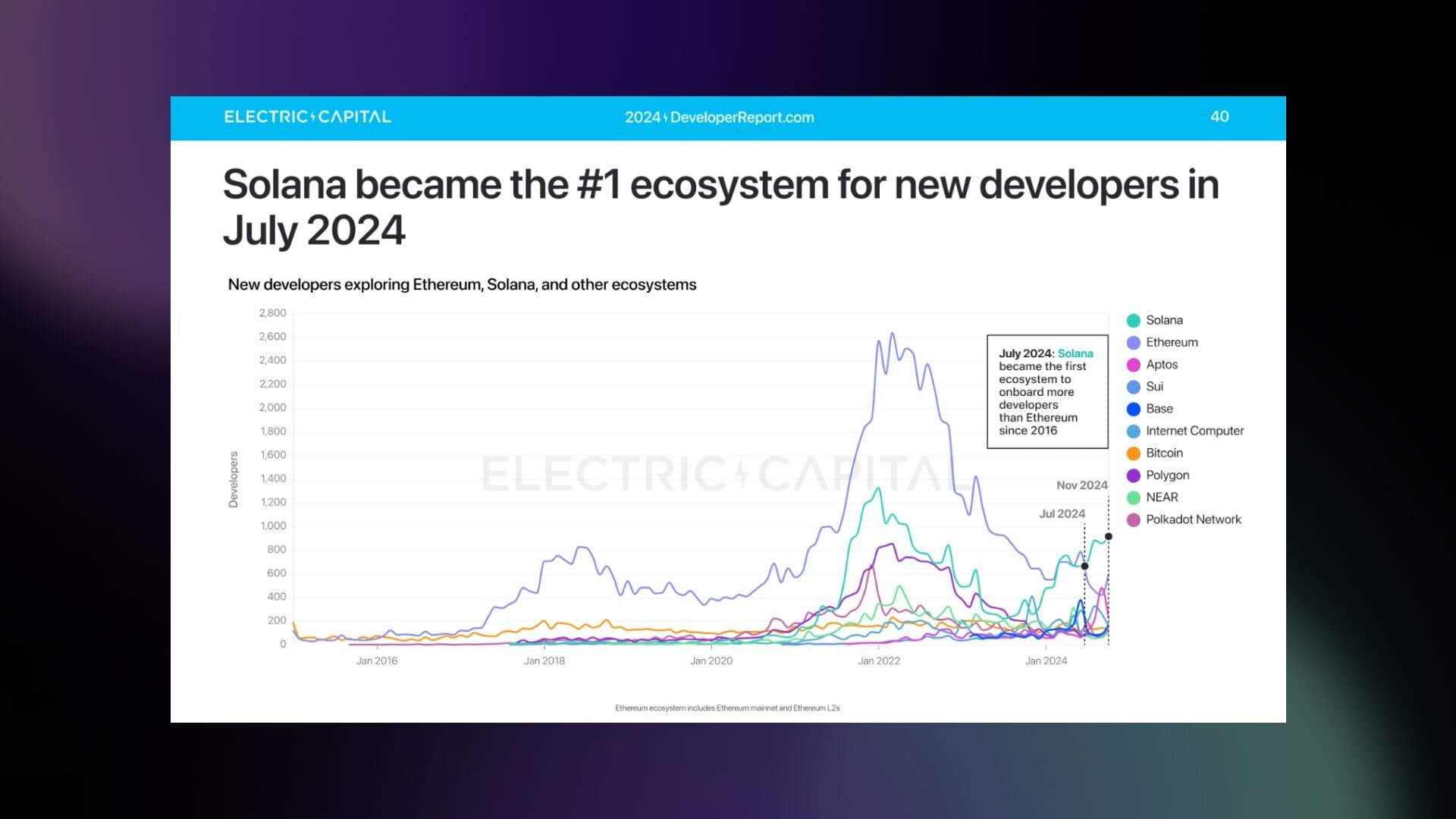Click the Nov 2024 marker dot
Screen dimensions: 1456x819
pyautogui.click(x=1108, y=537)
